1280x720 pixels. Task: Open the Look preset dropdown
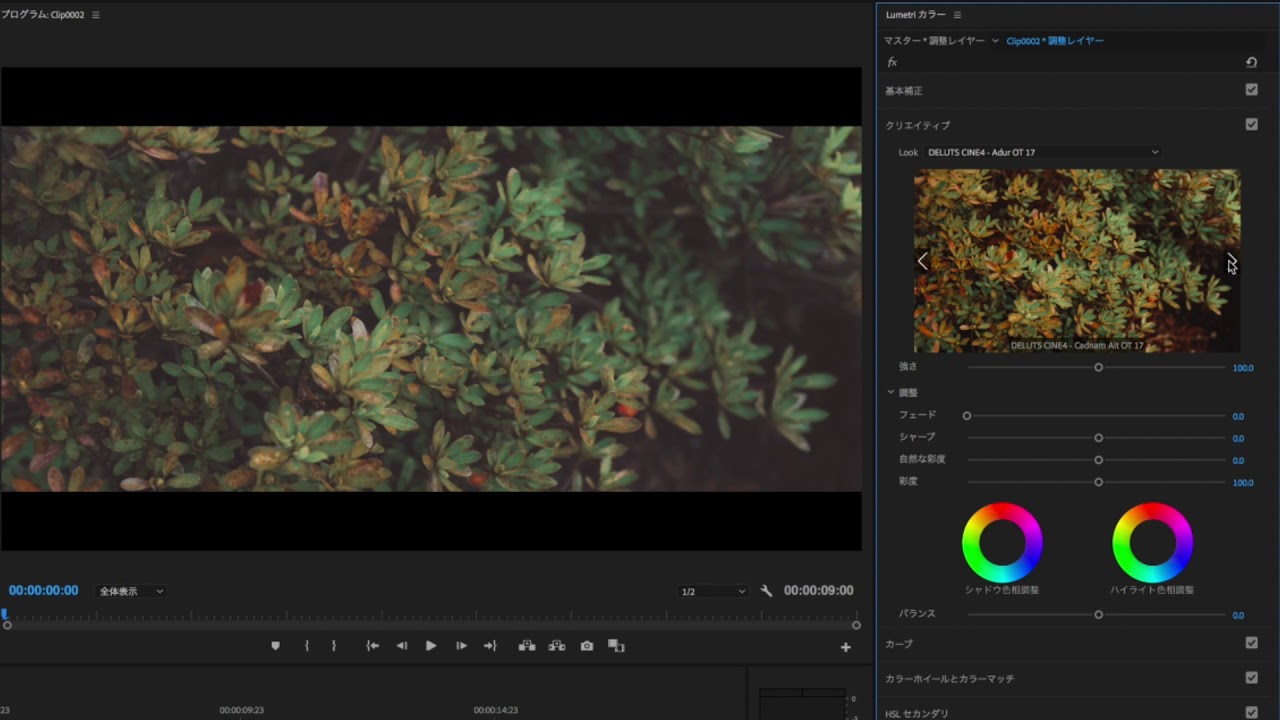pos(1042,152)
